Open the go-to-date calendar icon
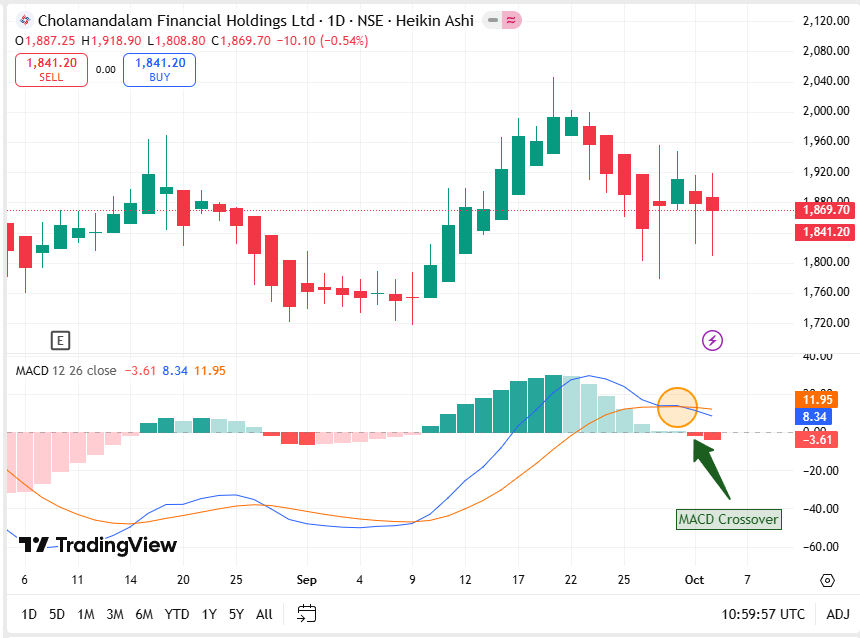Image resolution: width=860 pixels, height=638 pixels. coord(307,613)
